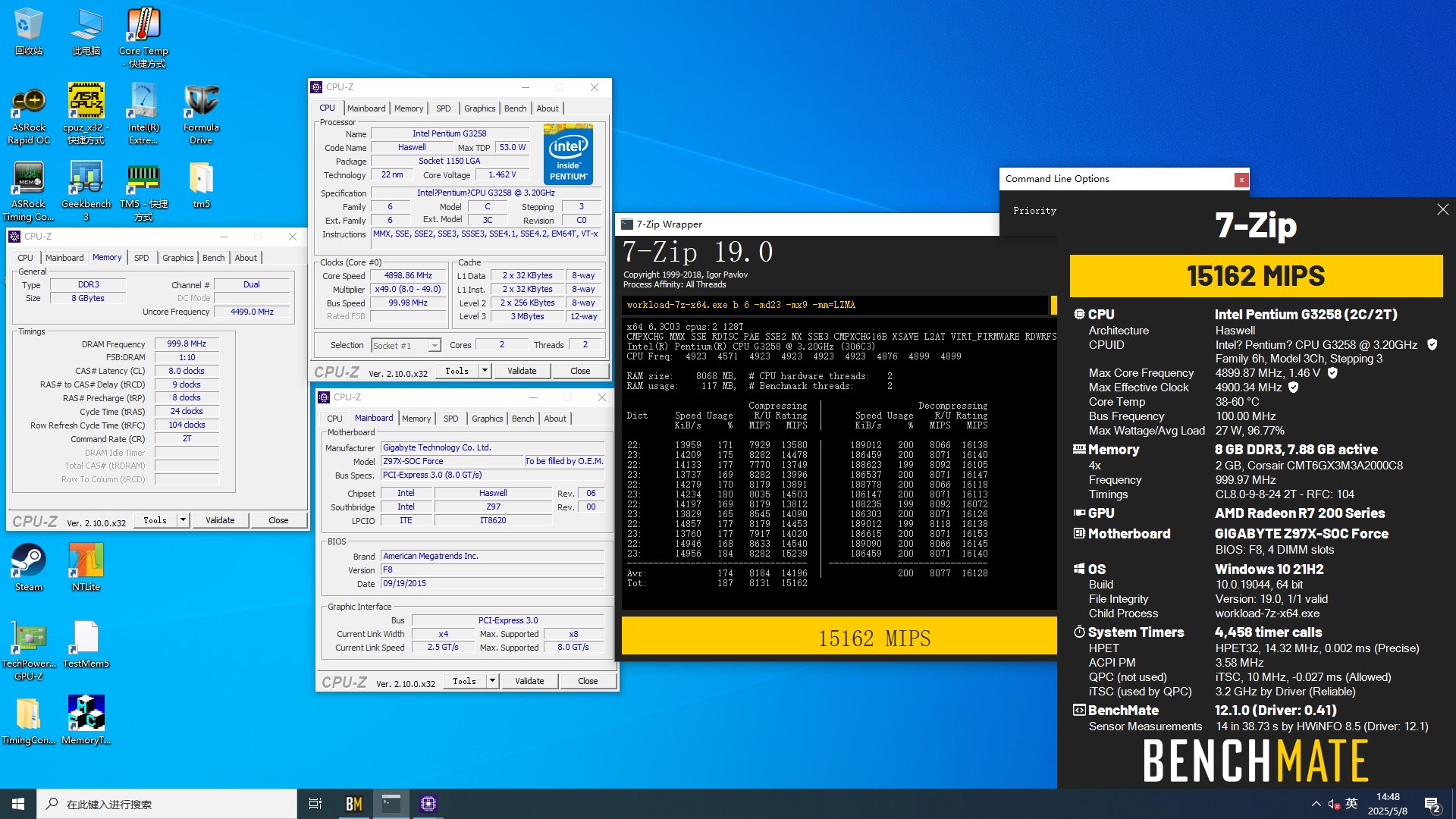The image size is (1456, 819).
Task: Open About tab in top CPU-Z window
Action: click(x=548, y=108)
